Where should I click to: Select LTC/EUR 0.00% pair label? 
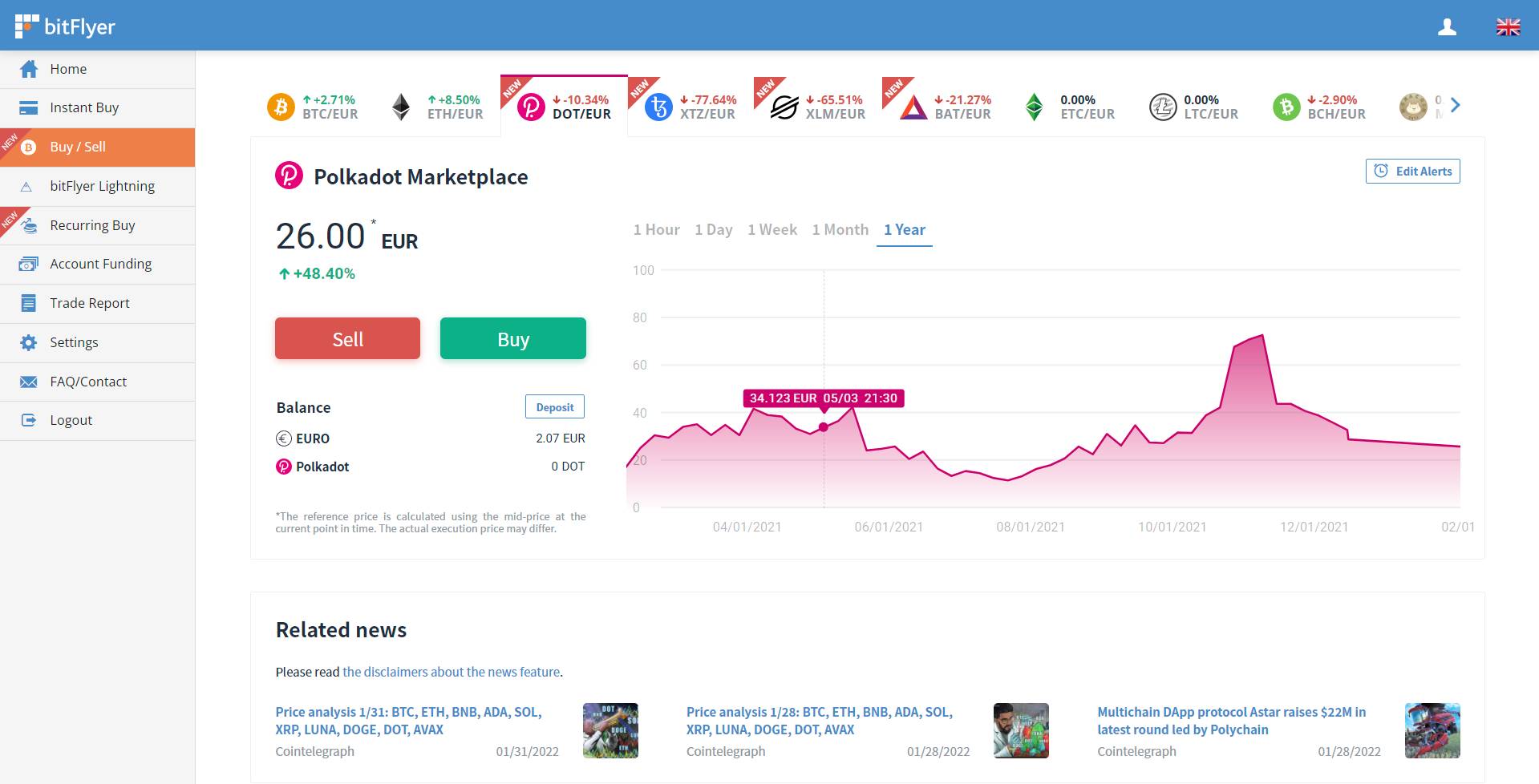[1211, 107]
